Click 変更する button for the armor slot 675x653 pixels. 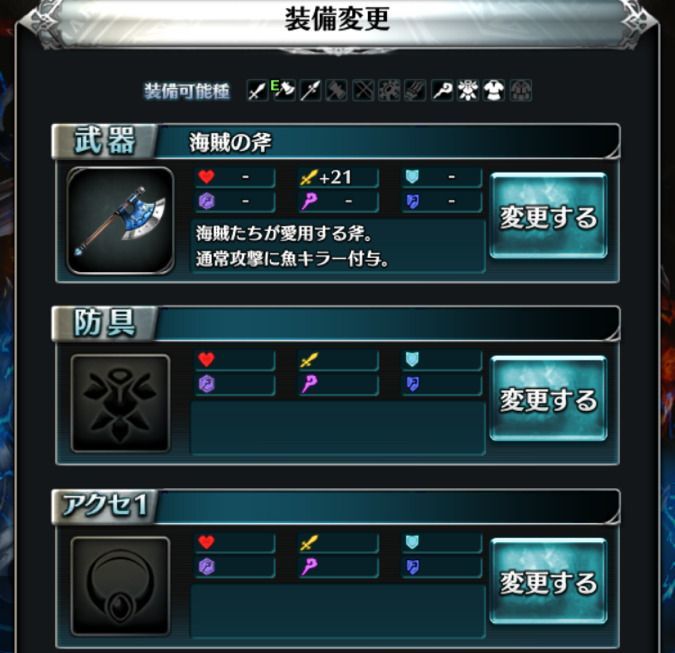click(548, 398)
